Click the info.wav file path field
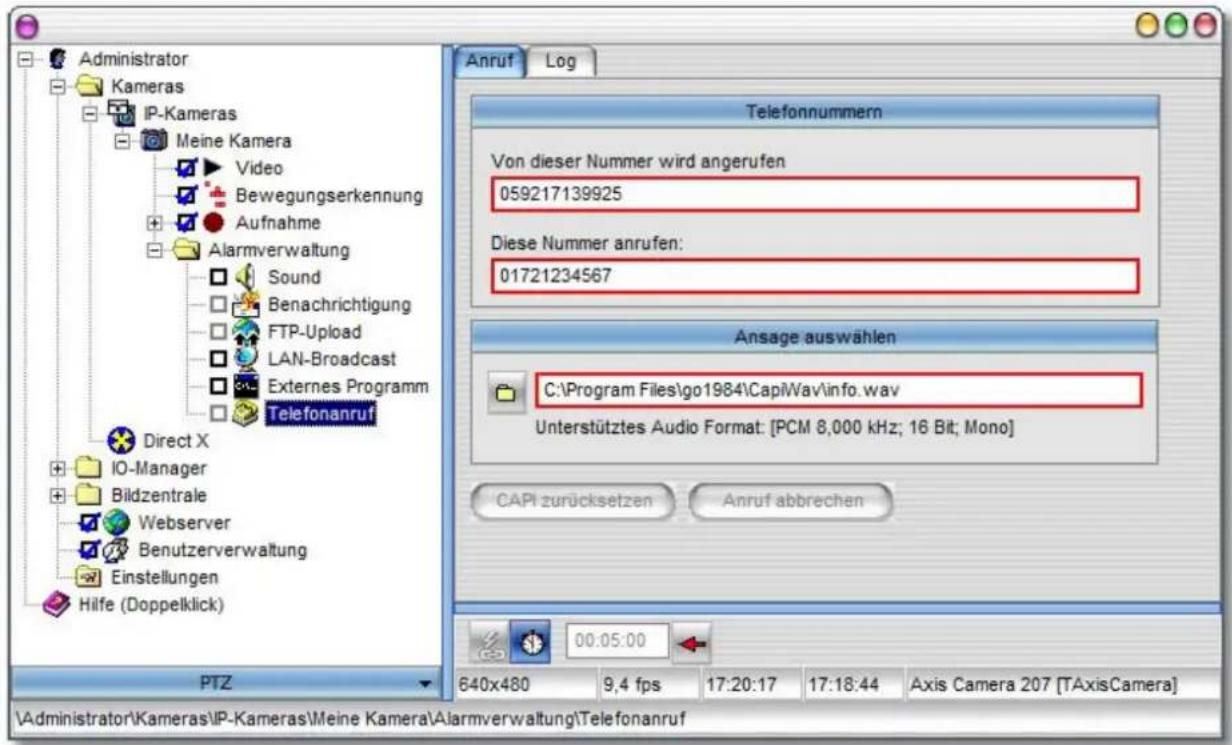 [x=838, y=392]
